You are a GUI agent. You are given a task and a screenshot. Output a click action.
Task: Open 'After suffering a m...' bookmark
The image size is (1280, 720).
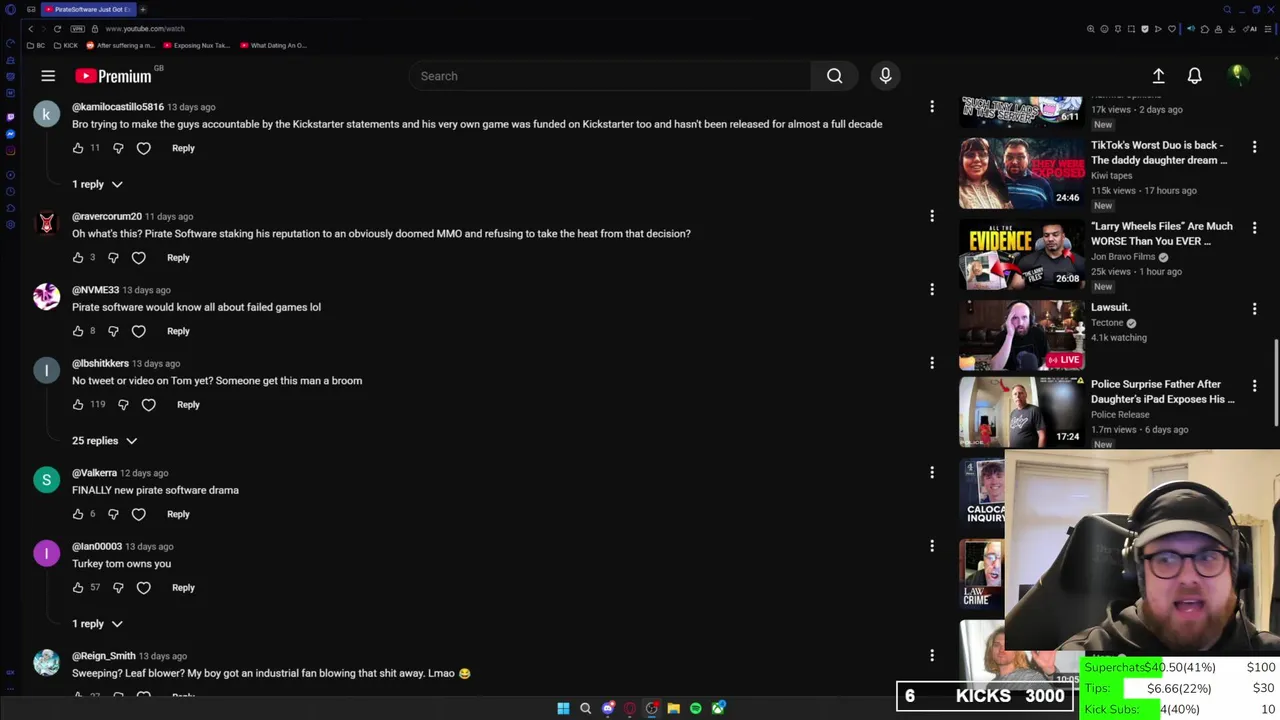[121, 45]
